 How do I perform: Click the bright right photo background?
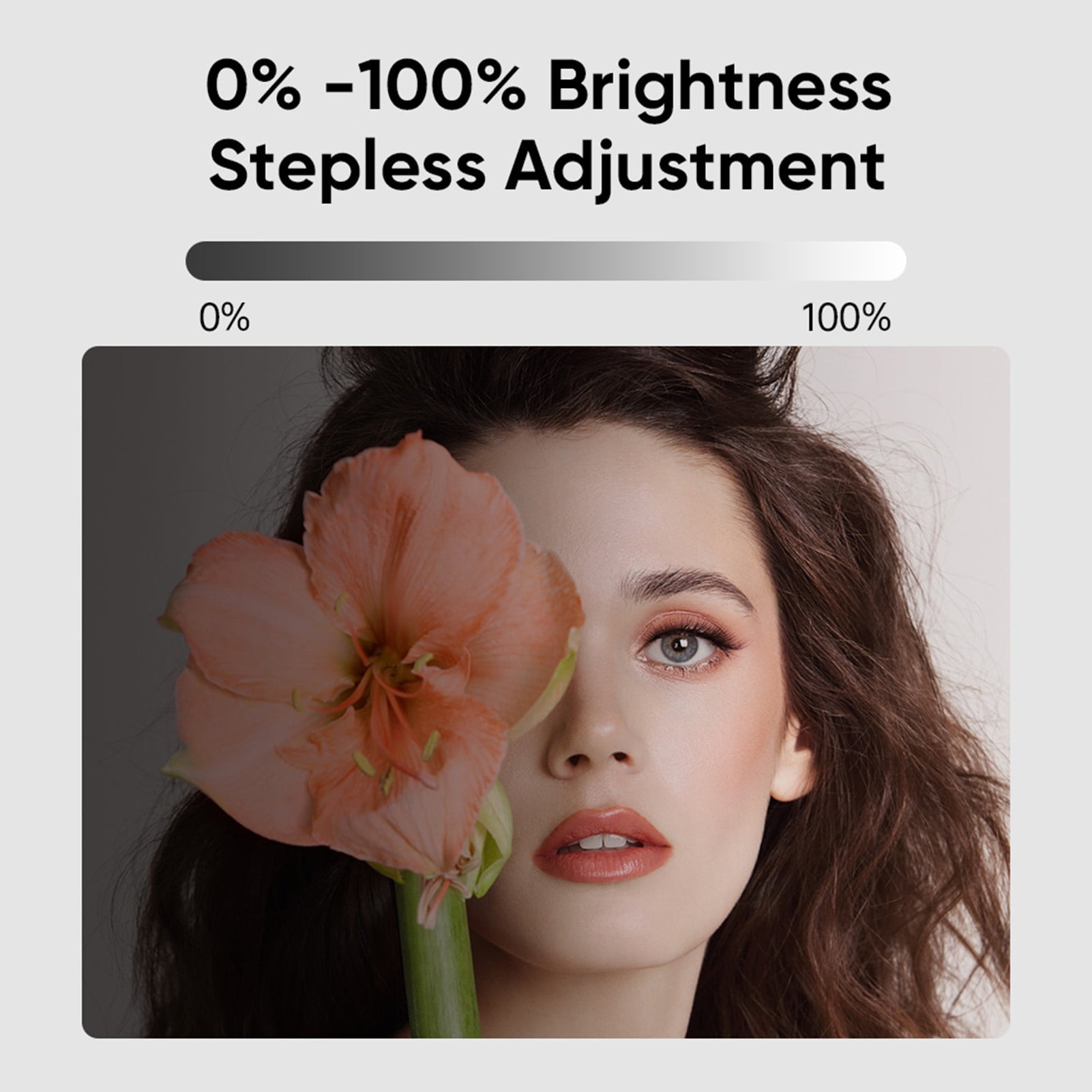955,423
